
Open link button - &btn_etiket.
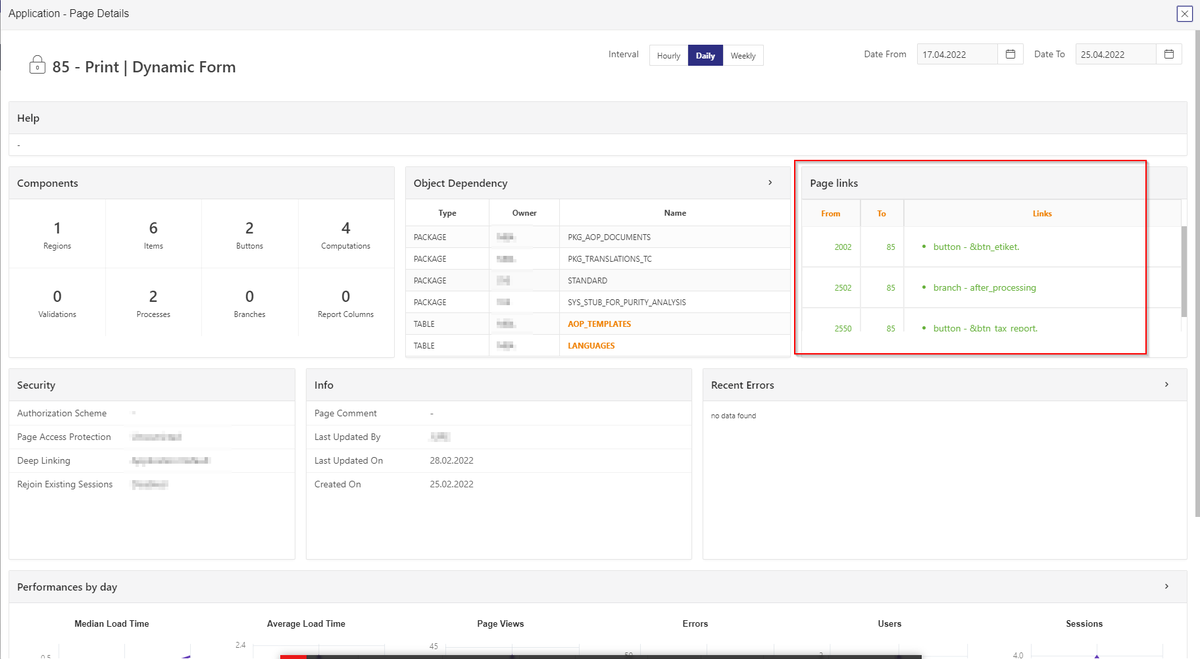point(976,247)
